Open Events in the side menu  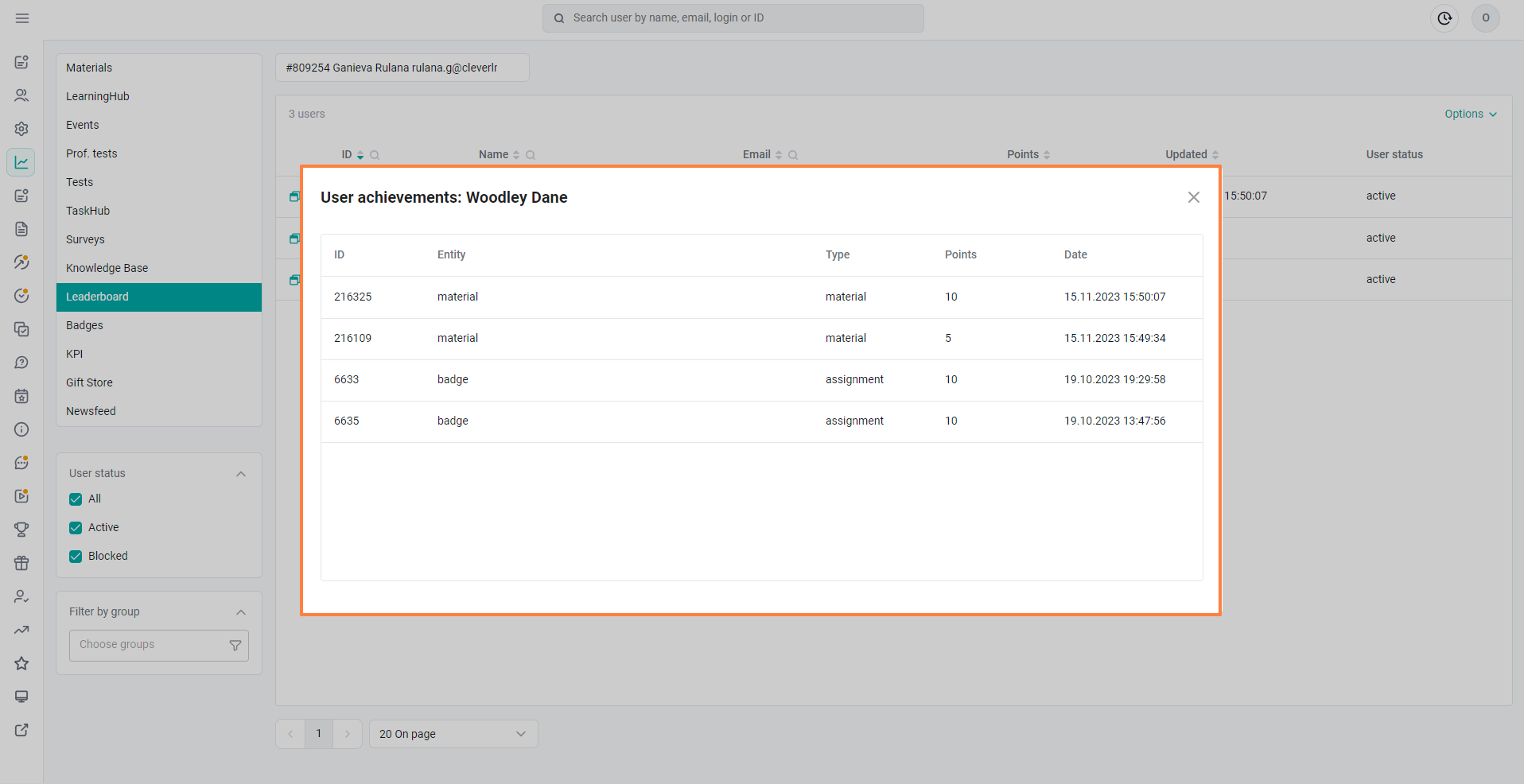[159, 125]
